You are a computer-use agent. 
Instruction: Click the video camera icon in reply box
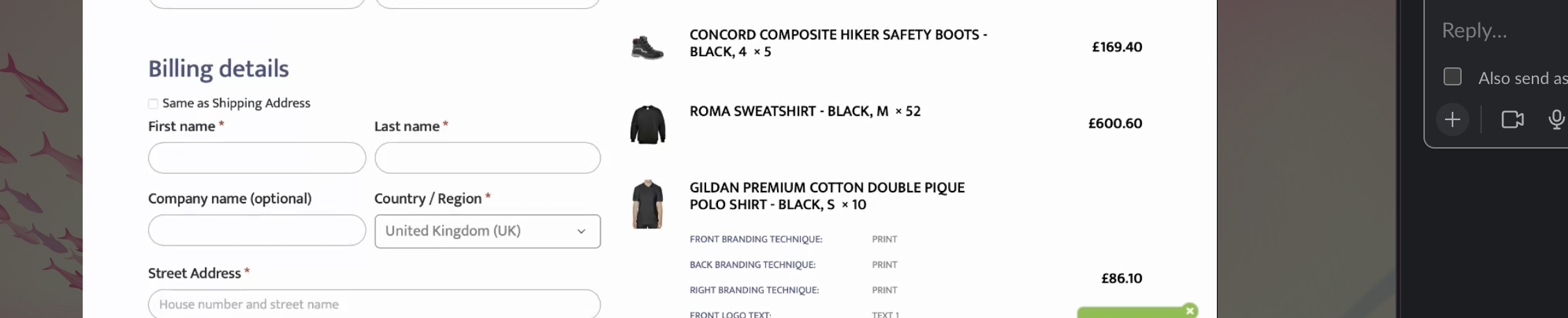pos(1512,120)
